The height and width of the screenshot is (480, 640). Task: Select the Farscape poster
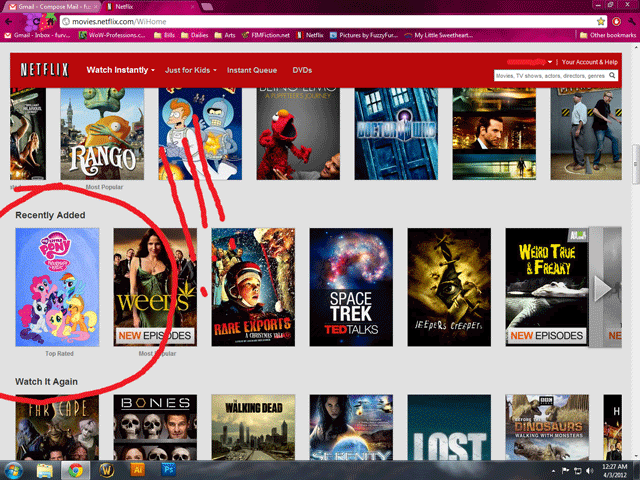(x=57, y=427)
